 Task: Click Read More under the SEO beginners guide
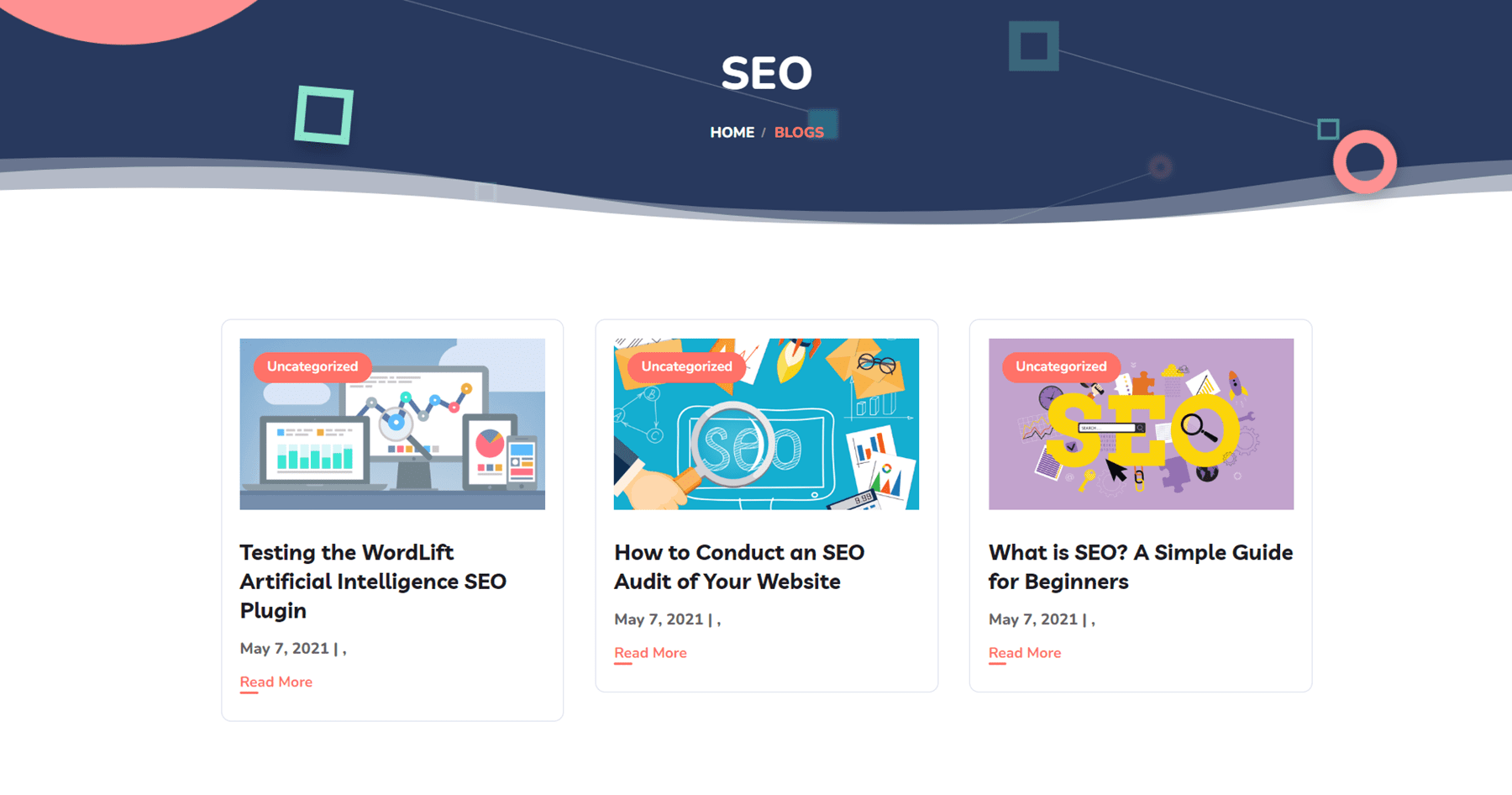pos(1025,652)
